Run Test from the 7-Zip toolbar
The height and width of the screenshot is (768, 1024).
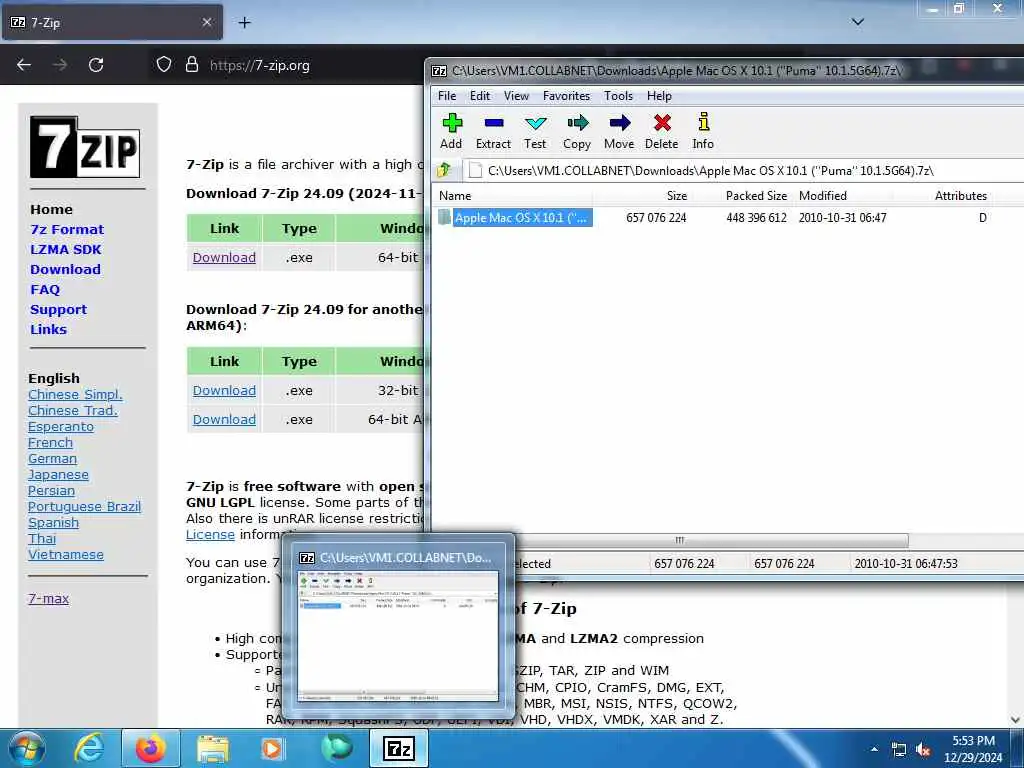[535, 131]
